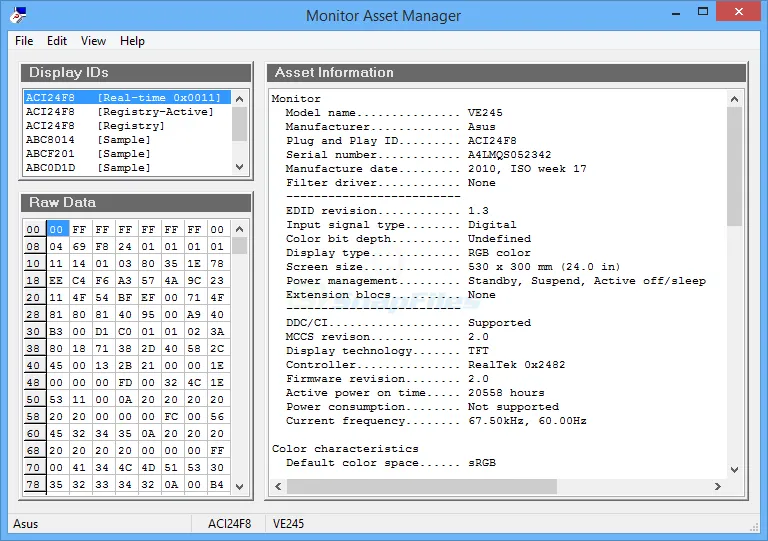The width and height of the screenshot is (768, 541).
Task: Select byte 69 in row 08
Action: [x=79, y=246]
